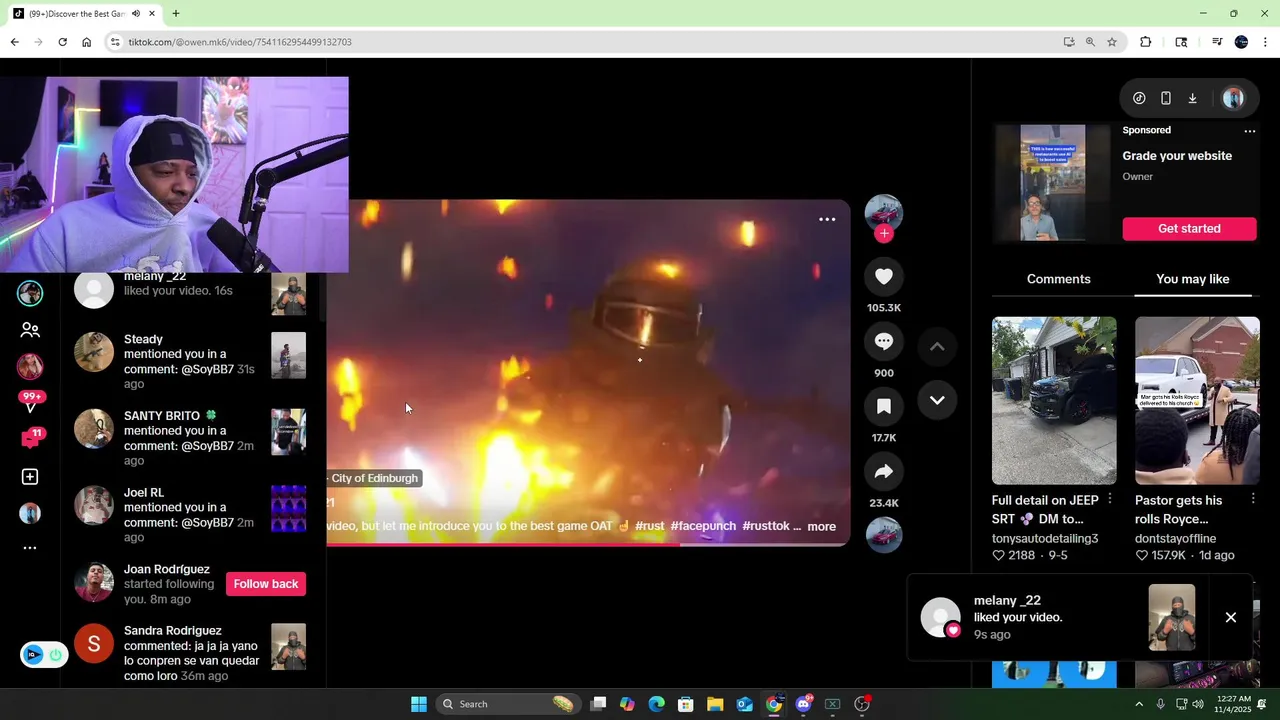The height and width of the screenshot is (720, 1280).
Task: Click the Windows taskbar Search box
Action: tap(509, 704)
